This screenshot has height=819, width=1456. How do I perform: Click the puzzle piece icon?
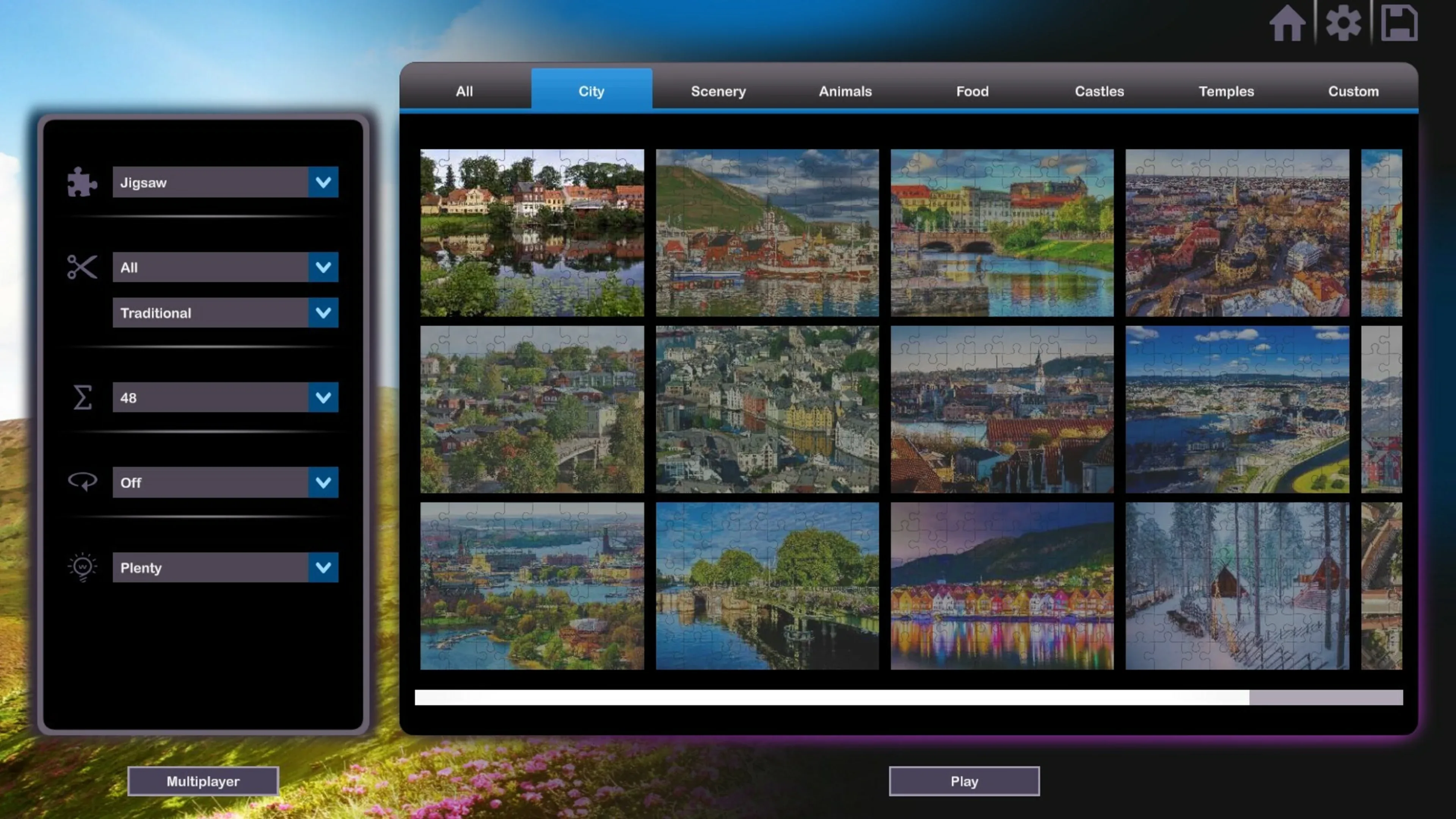pos(82,182)
